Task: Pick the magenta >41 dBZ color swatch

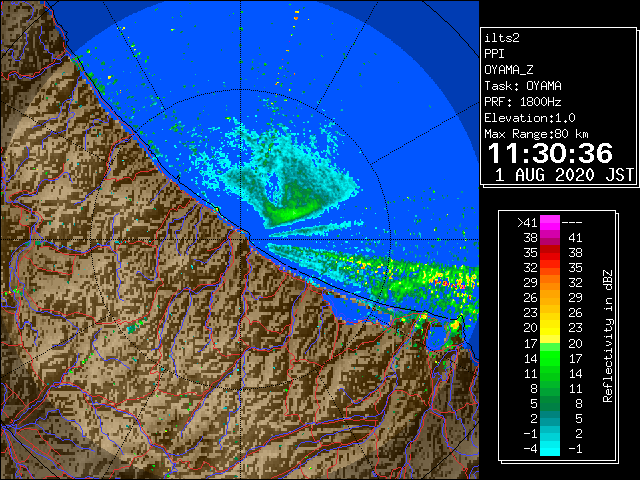Action: [550, 223]
